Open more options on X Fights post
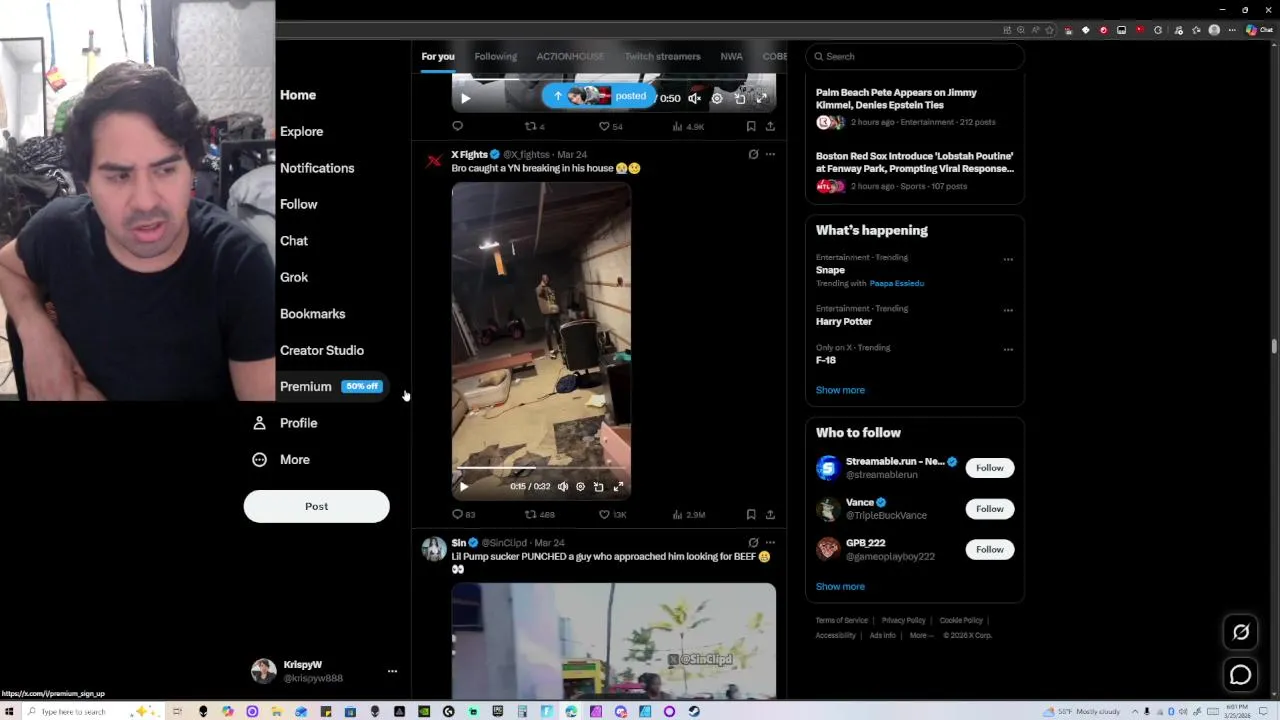1280x720 pixels. pyautogui.click(x=770, y=154)
